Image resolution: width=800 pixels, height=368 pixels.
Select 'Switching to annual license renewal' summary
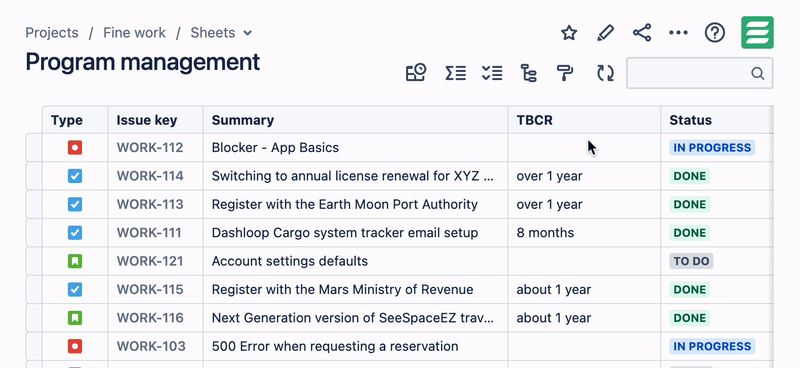coord(353,177)
